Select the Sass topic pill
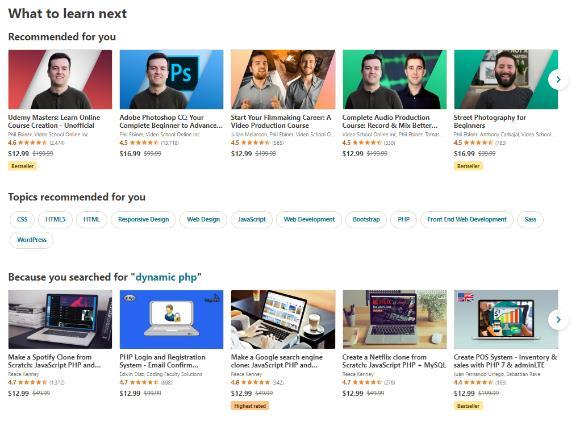Viewport: 580px width, 422px height. click(x=530, y=219)
